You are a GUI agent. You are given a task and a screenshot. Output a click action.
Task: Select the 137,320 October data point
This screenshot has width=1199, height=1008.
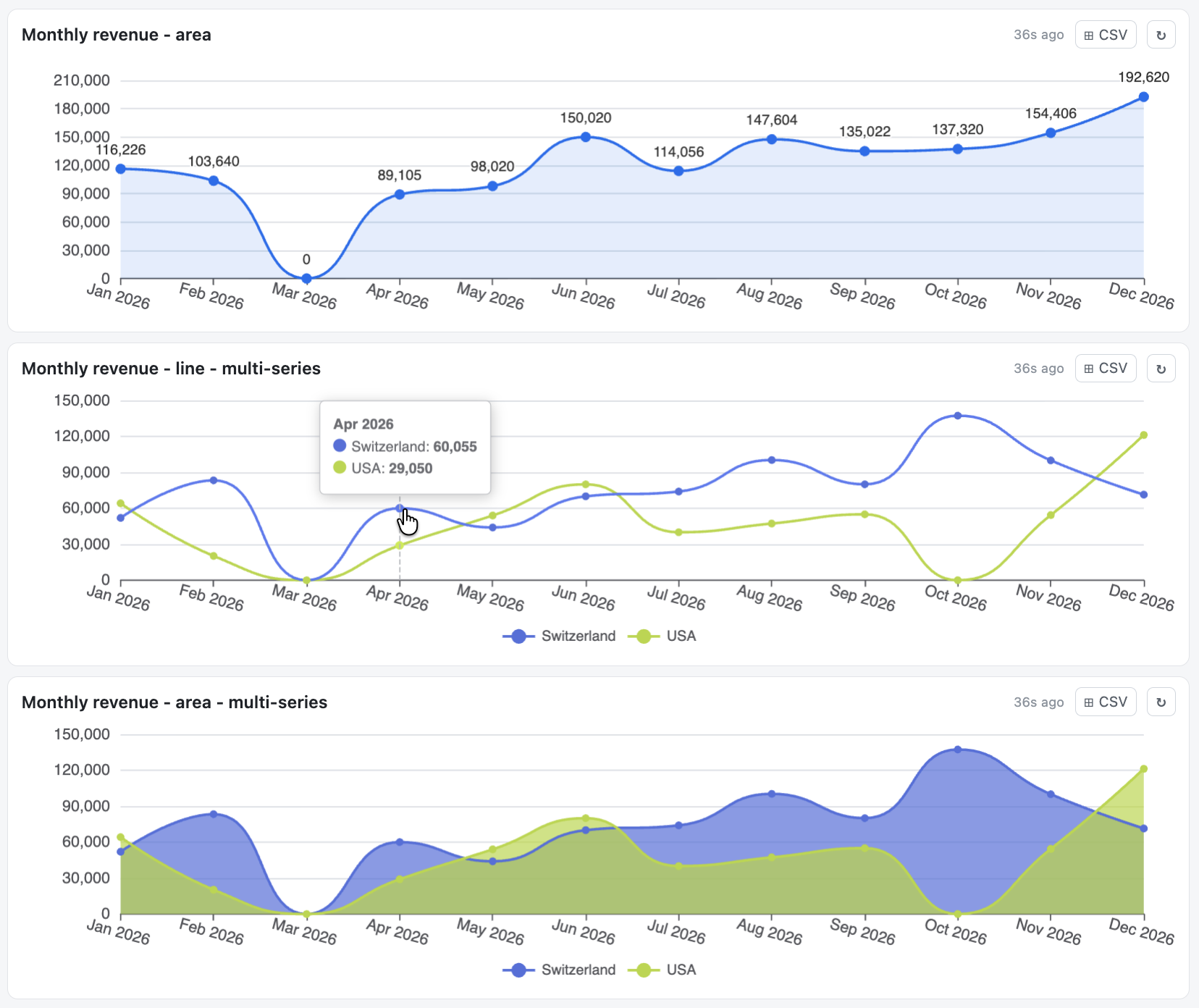[957, 149]
